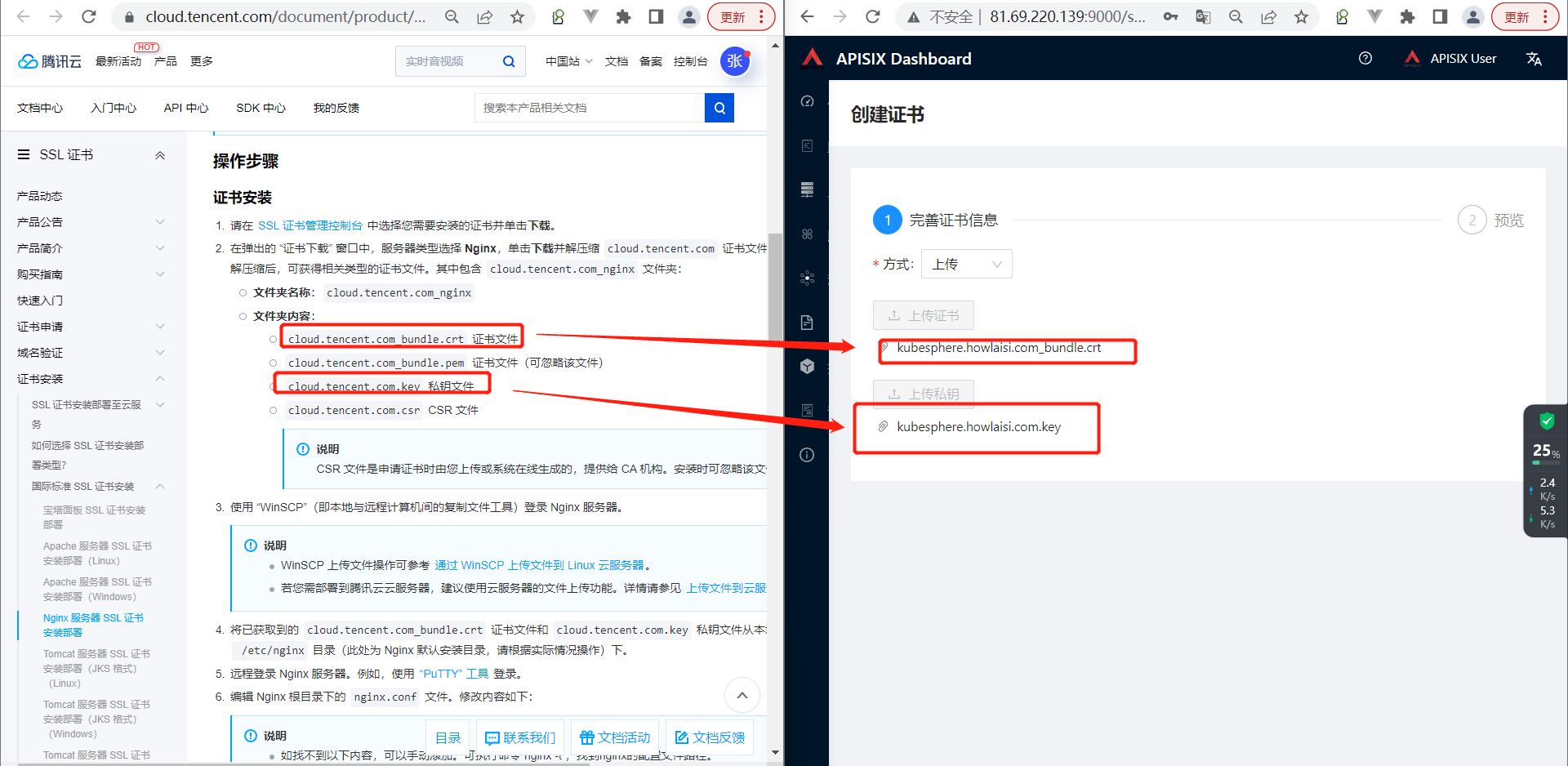
Task: Click the 搜索本产品相关文档 search field
Action: point(589,108)
